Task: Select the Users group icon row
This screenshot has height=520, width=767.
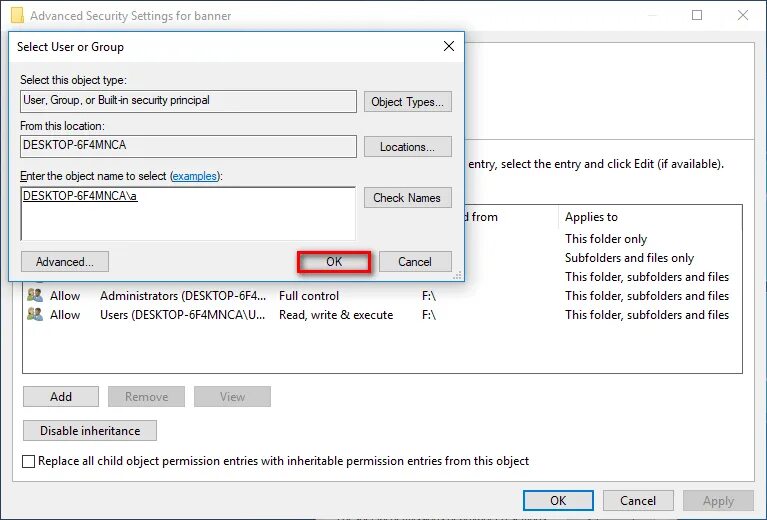Action: [x=35, y=314]
